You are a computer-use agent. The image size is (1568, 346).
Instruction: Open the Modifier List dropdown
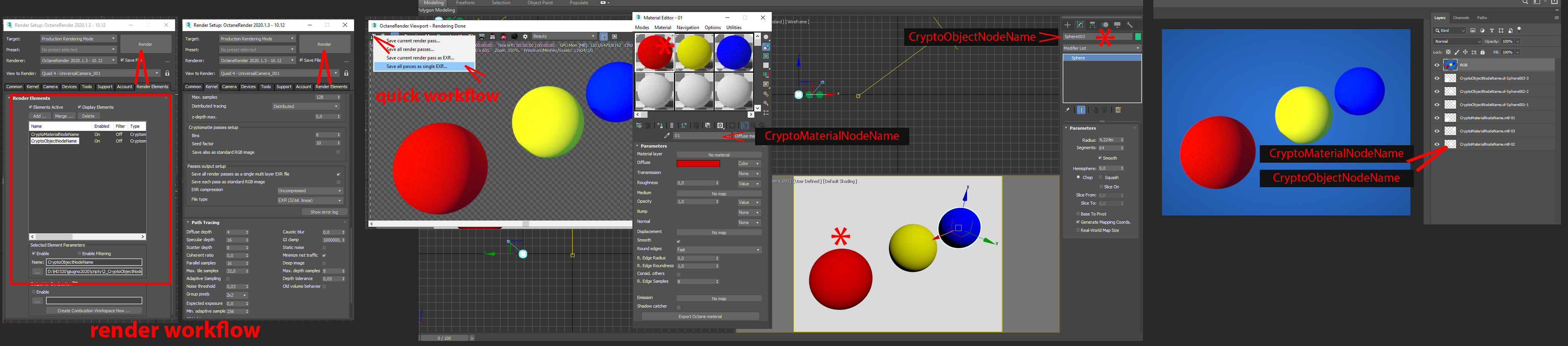tap(1102, 48)
